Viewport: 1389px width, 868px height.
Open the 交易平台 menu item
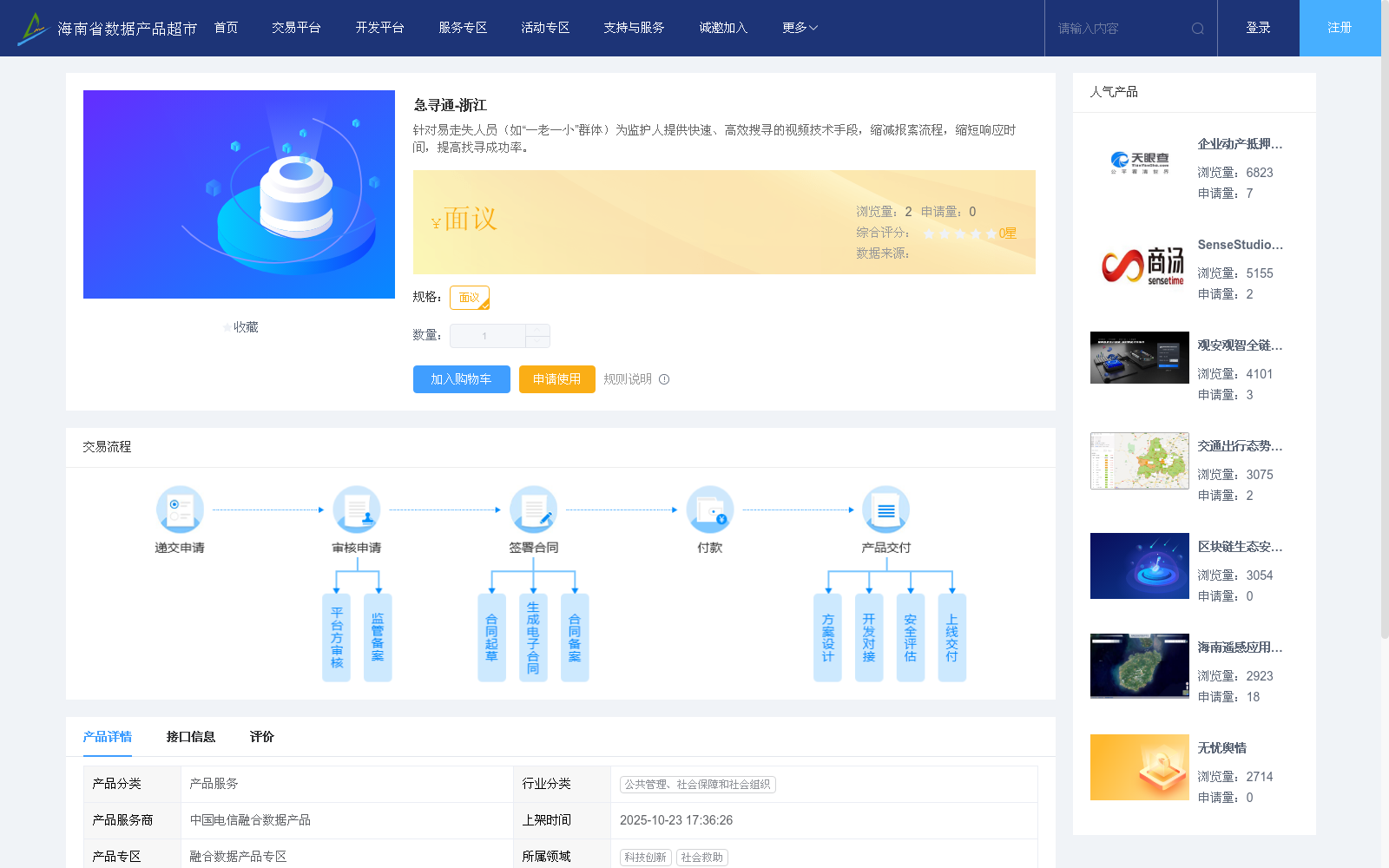click(x=295, y=28)
